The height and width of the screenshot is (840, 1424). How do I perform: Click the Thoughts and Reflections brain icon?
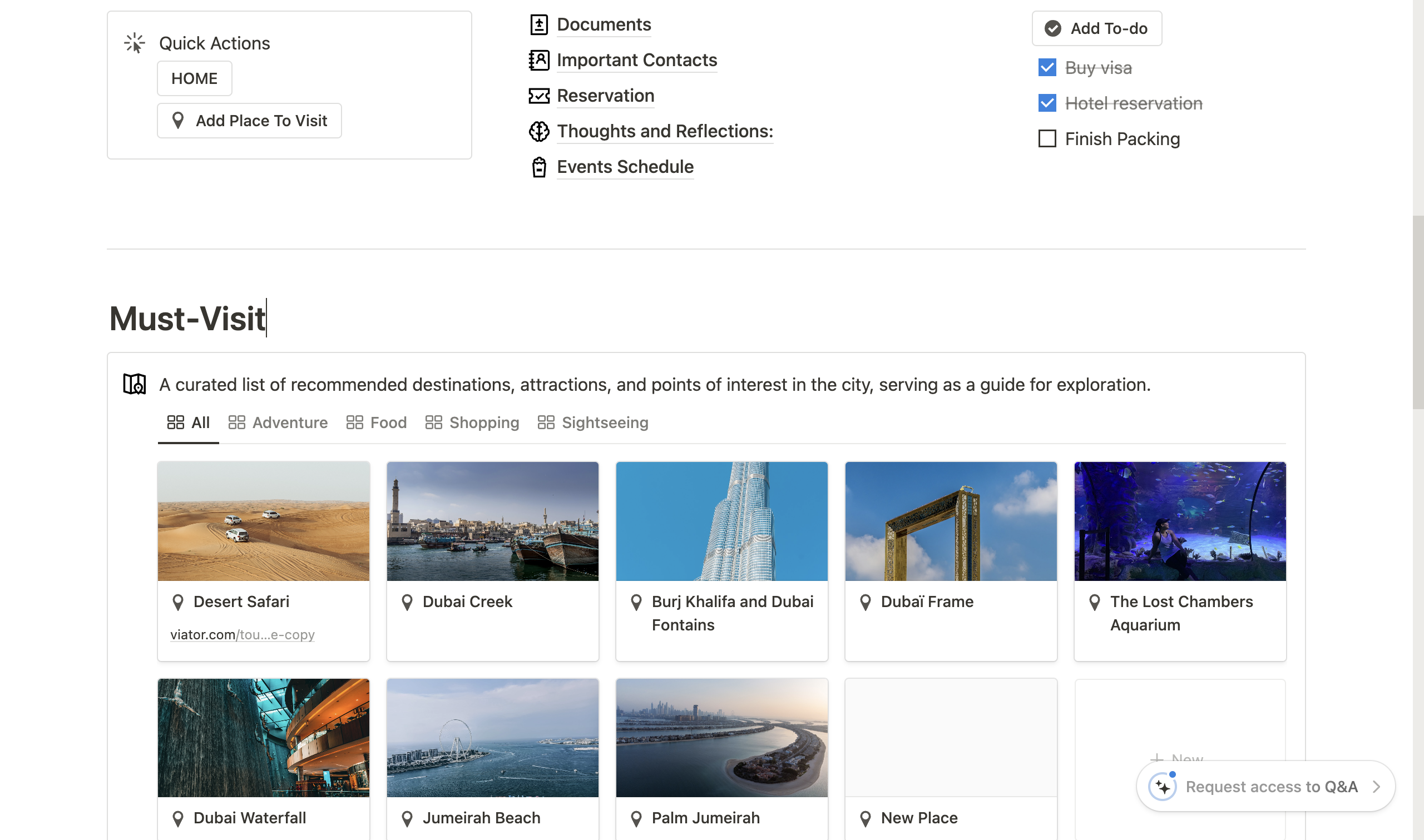(x=538, y=131)
